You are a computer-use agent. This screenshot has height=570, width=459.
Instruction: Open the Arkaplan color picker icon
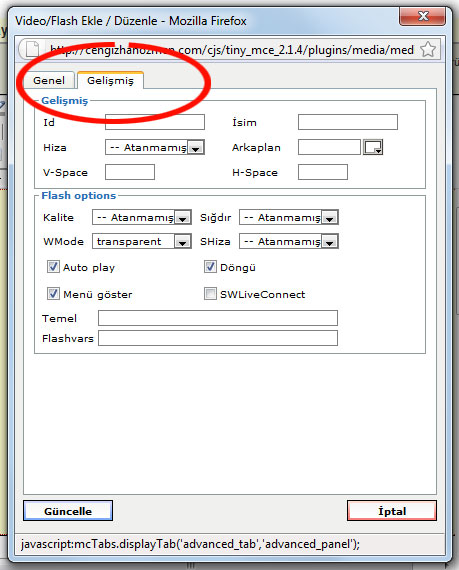tap(373, 147)
